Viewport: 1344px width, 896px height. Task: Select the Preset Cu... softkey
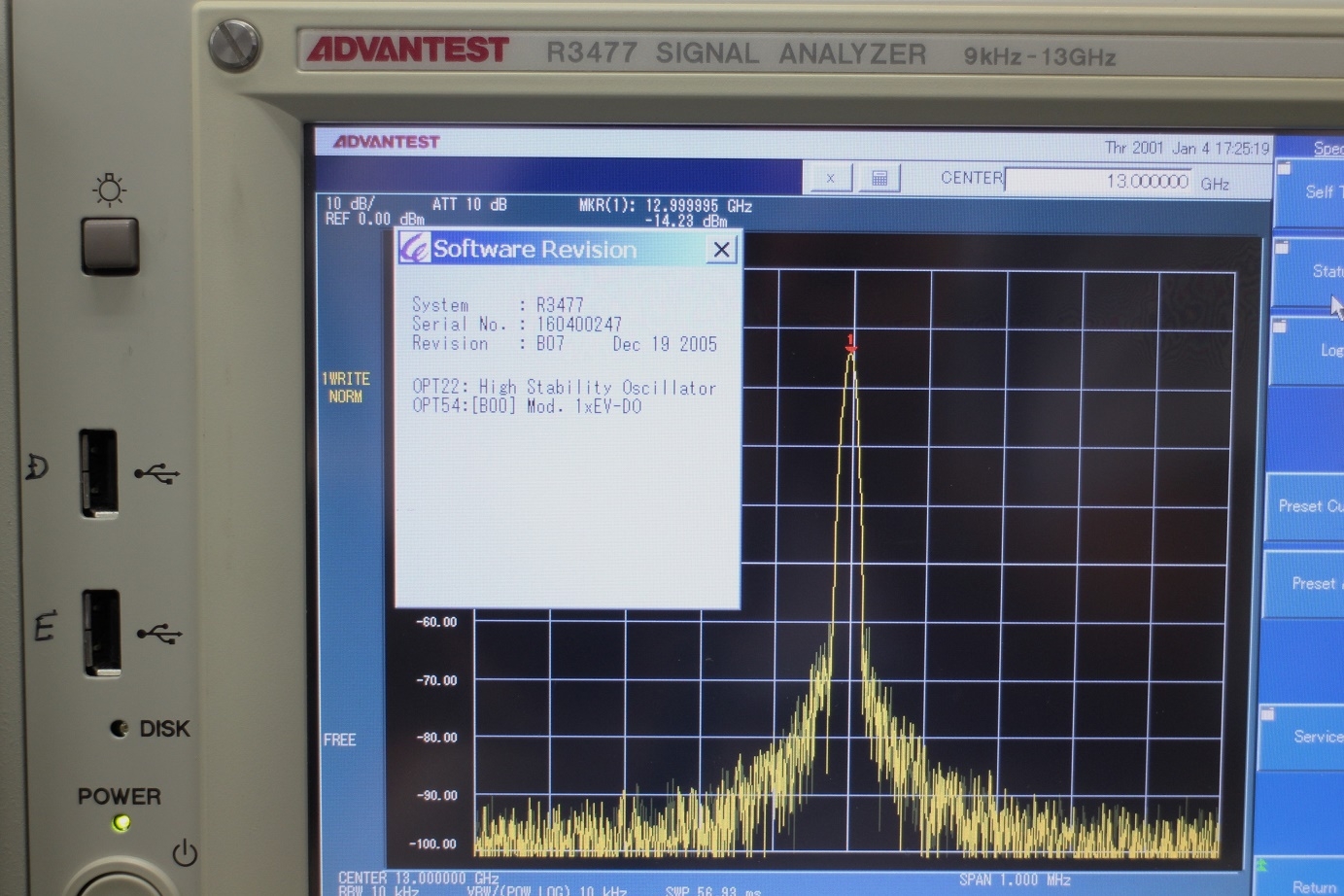1305,506
